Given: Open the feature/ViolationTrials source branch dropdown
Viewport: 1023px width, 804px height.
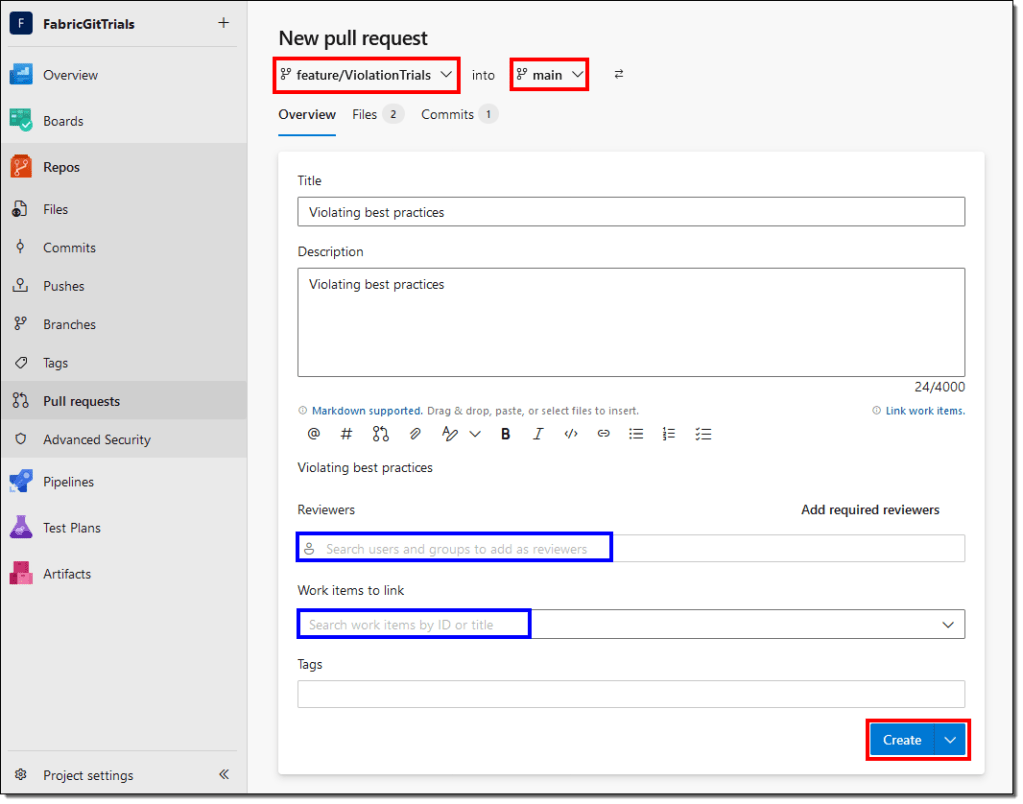Looking at the screenshot, I should [x=367, y=75].
